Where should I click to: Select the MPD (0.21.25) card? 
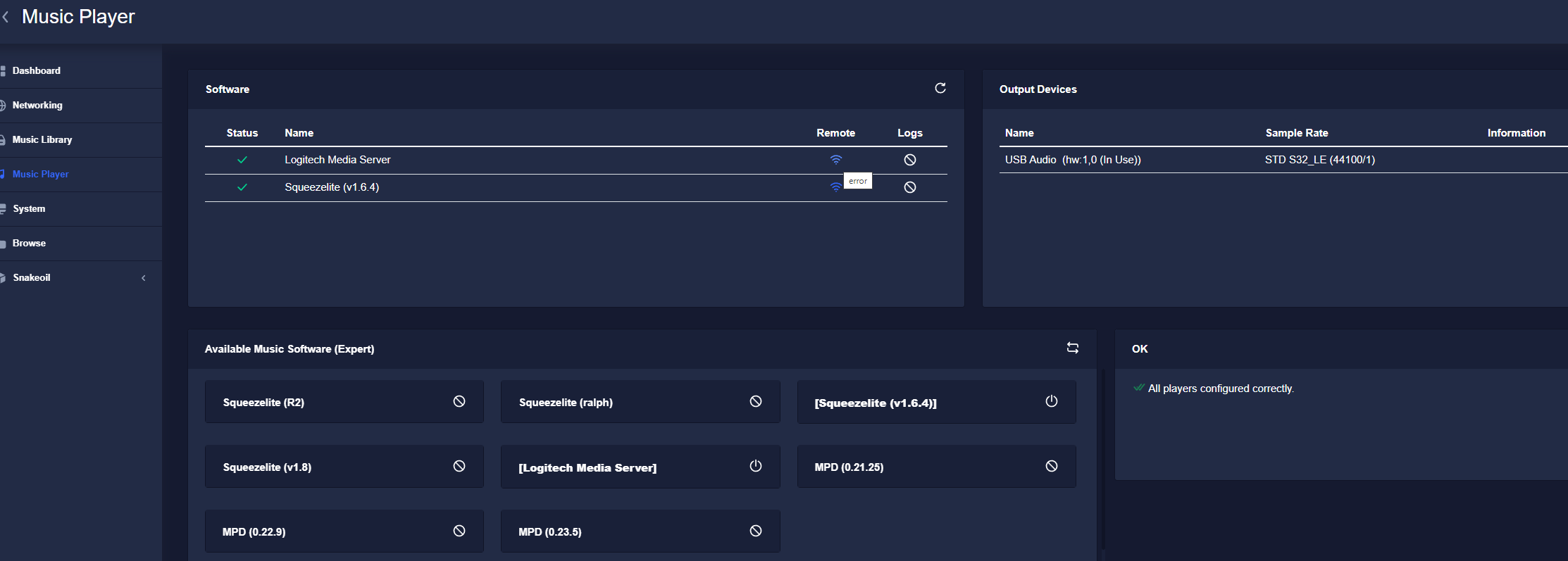(936, 467)
